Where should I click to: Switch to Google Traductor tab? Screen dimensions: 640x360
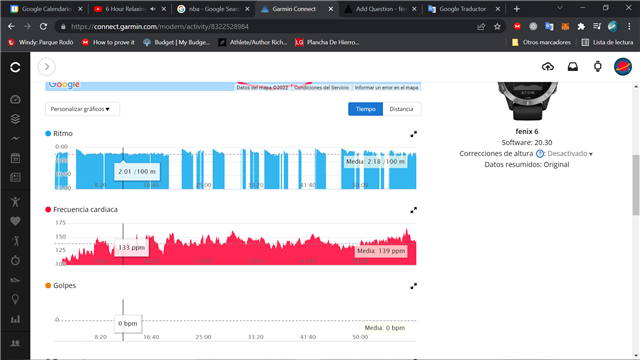[x=464, y=9]
